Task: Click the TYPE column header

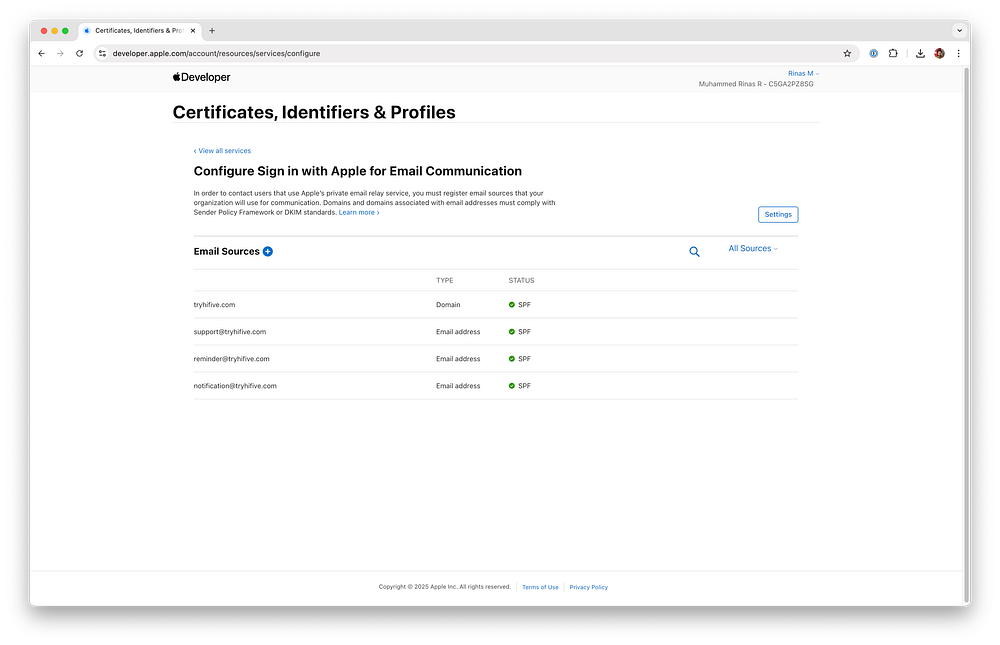Action: 445,281
